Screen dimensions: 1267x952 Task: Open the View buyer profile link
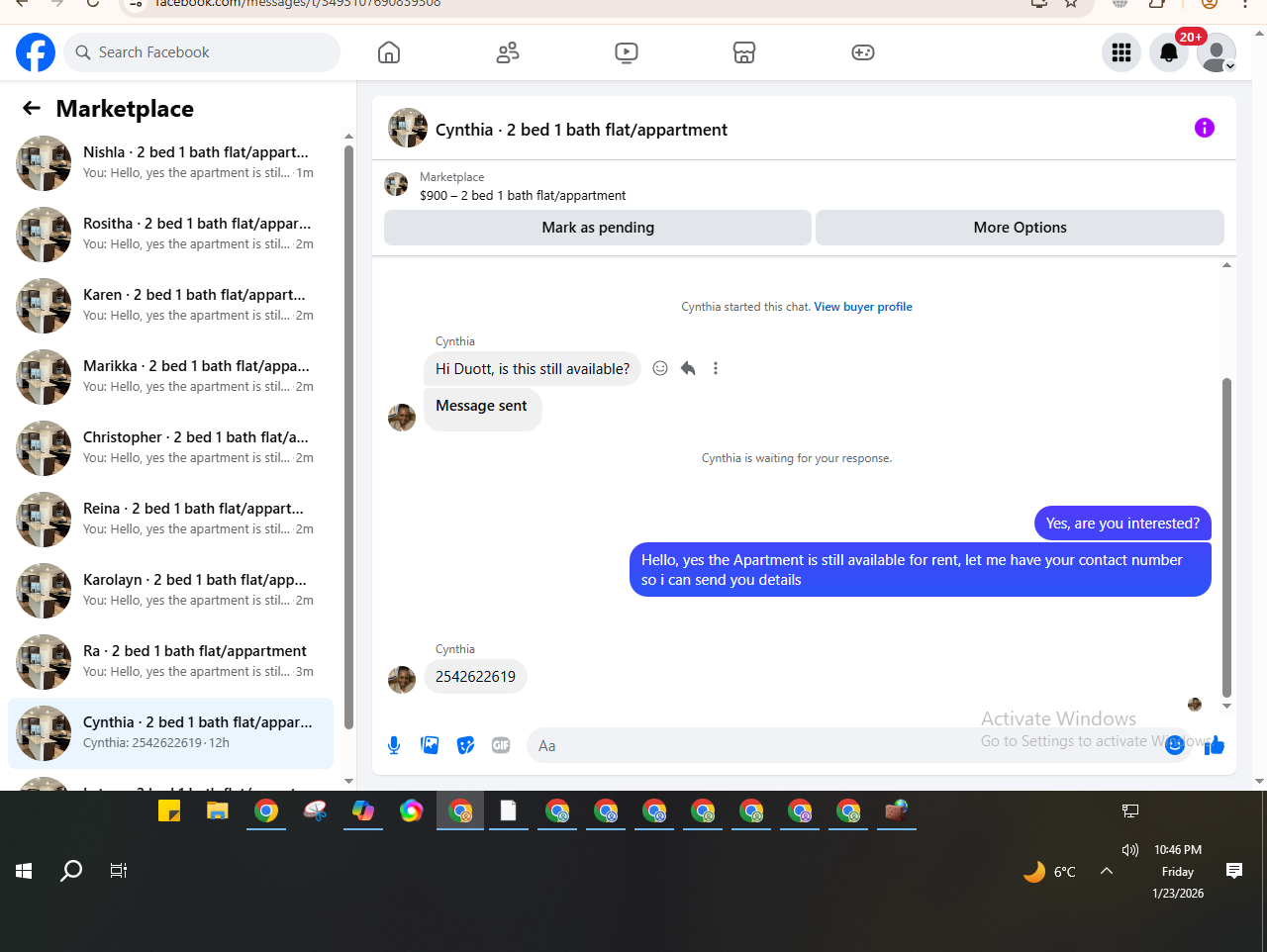[x=863, y=307]
